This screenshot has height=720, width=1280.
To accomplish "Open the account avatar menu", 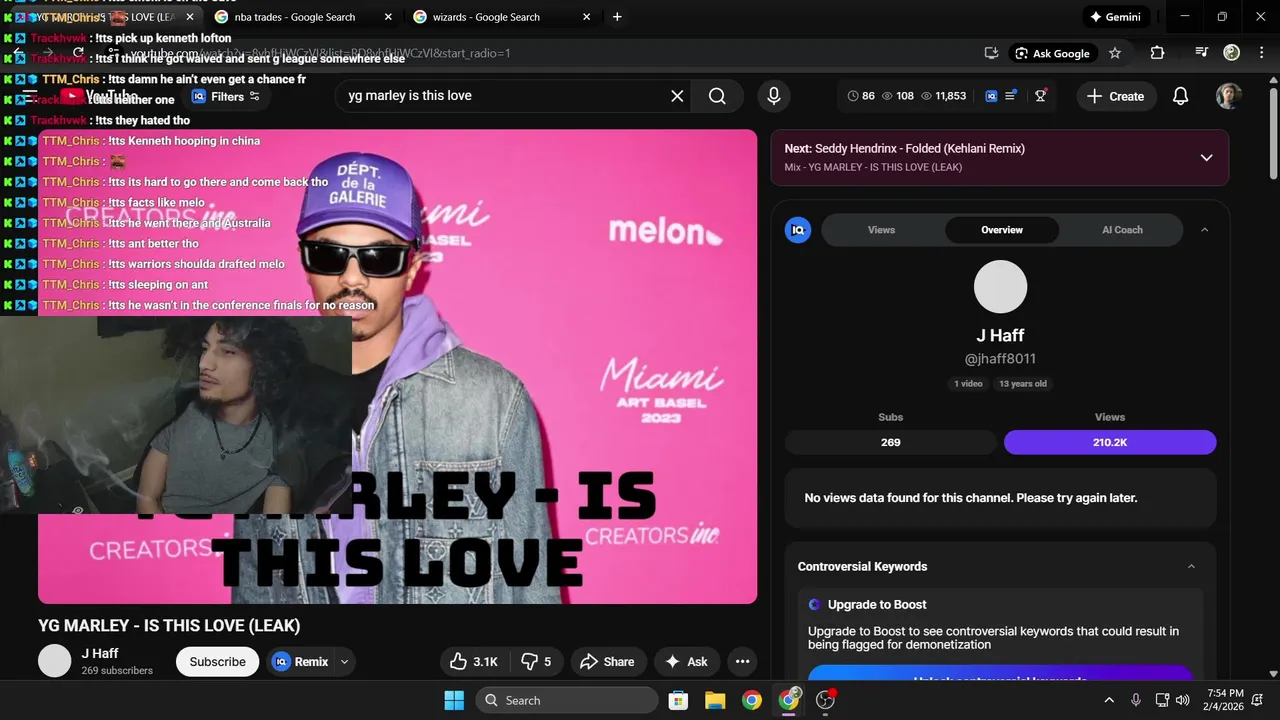I will (x=1228, y=96).
